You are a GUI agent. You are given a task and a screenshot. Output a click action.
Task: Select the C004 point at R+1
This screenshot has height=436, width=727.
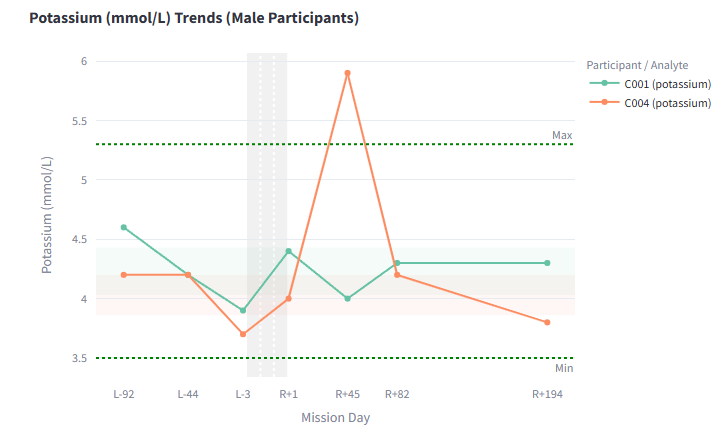[288, 298]
